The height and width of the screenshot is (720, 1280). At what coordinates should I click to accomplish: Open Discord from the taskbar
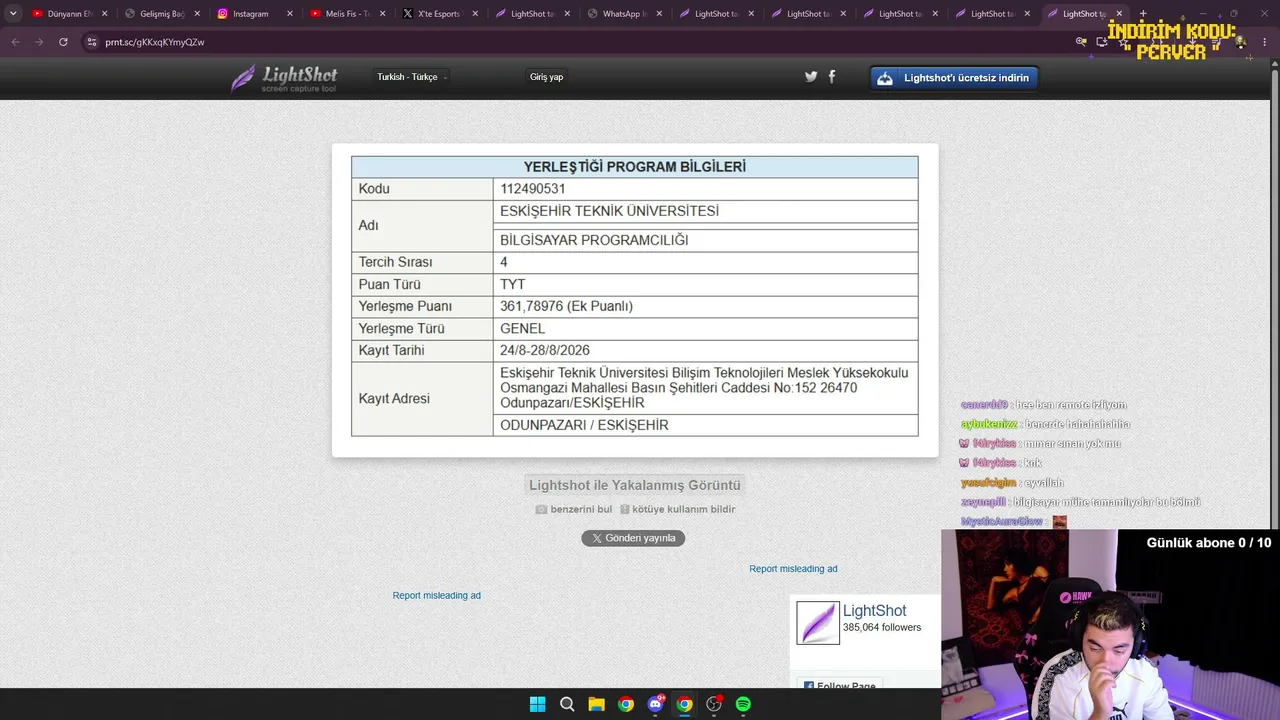[655, 704]
